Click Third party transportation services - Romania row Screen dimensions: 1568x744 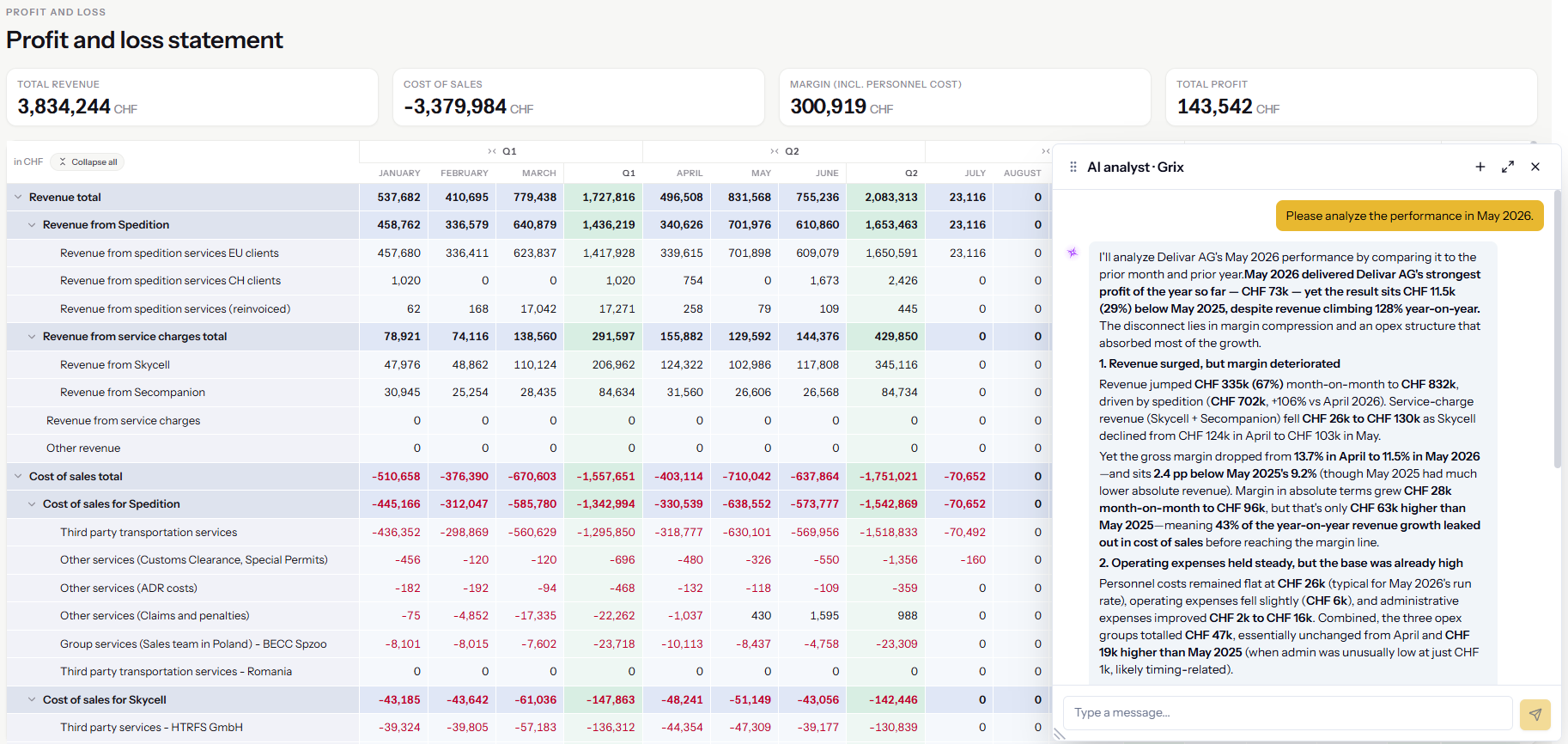tap(176, 672)
